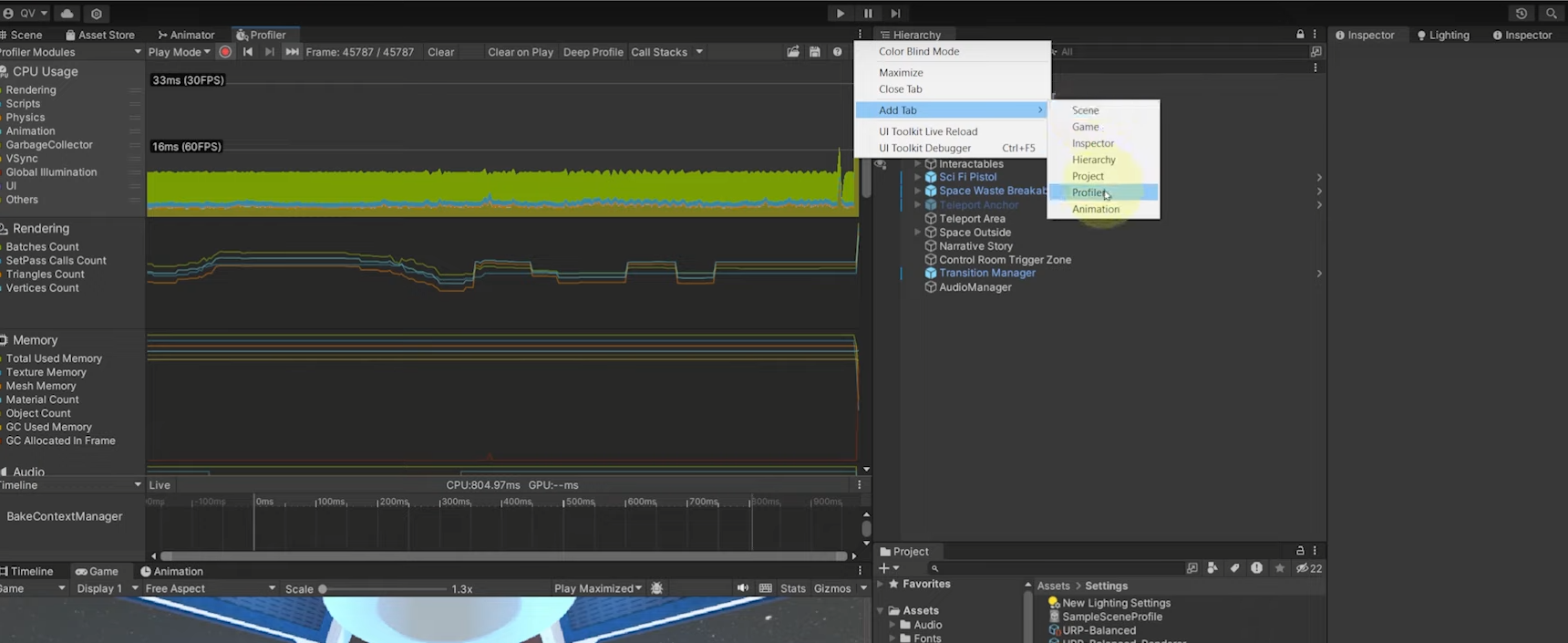Viewport: 1568px width, 643px height.
Task: Open the Transition Manager prefab arrow
Action: 1319,274
